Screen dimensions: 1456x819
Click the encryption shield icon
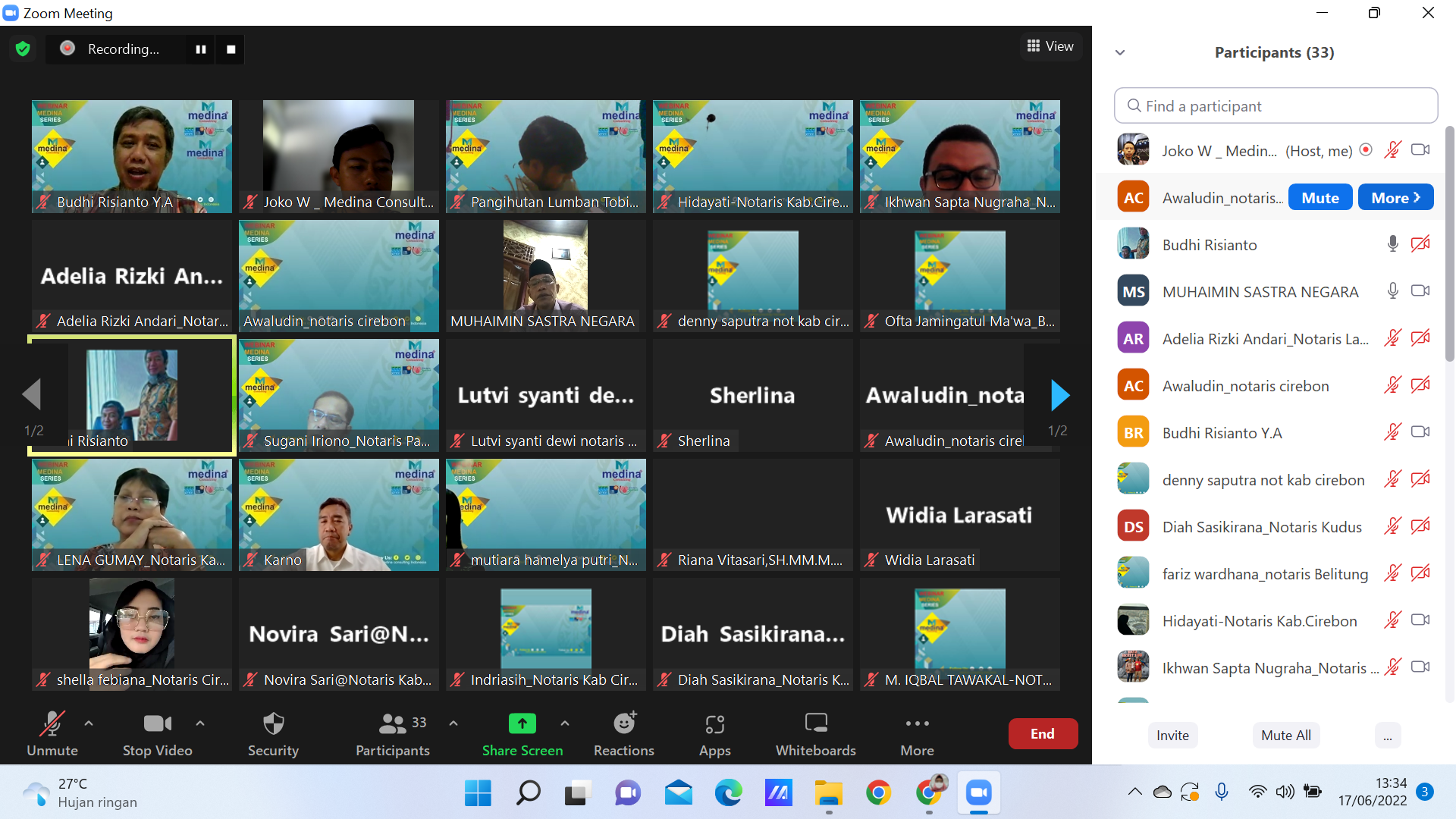[x=23, y=49]
